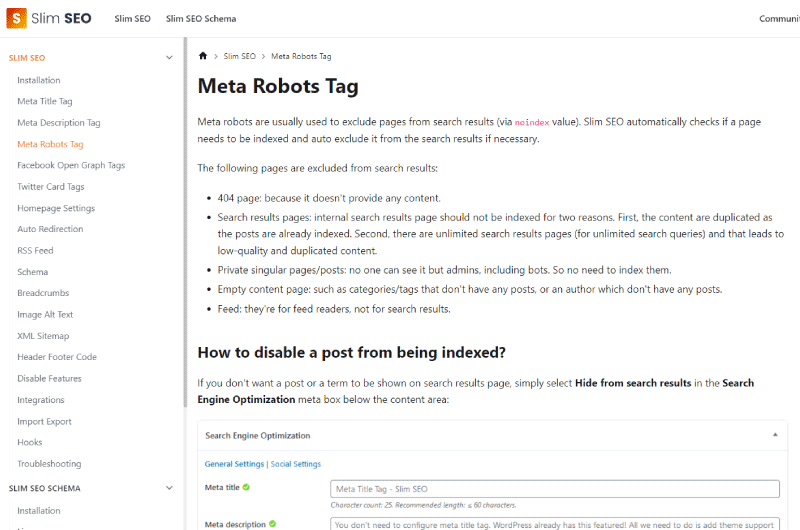Screen dimensions: 800x530
Task: Click heading How to disable a post
Action: pyautogui.click(x=352, y=352)
